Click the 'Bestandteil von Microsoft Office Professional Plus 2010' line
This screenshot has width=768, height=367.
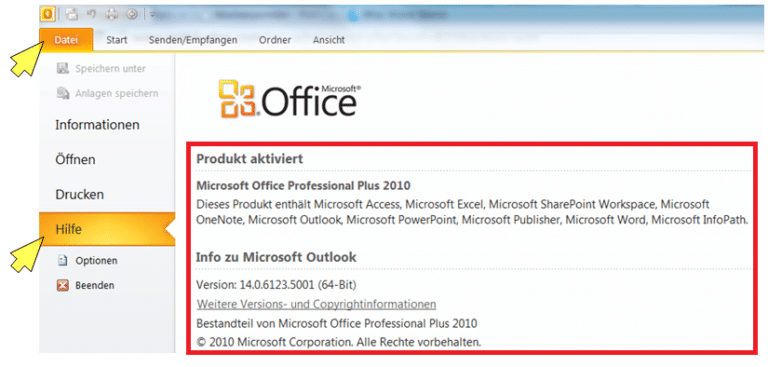(x=336, y=323)
